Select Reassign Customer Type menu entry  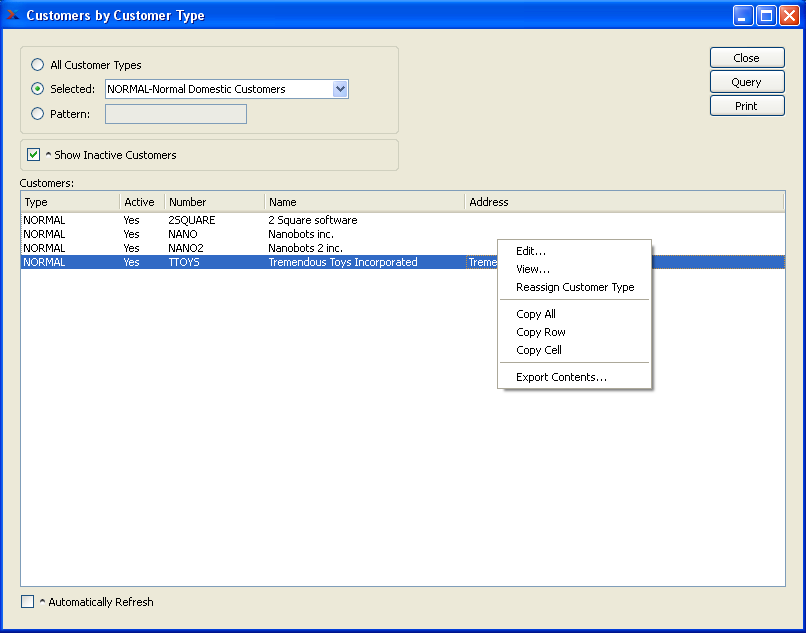pos(574,287)
